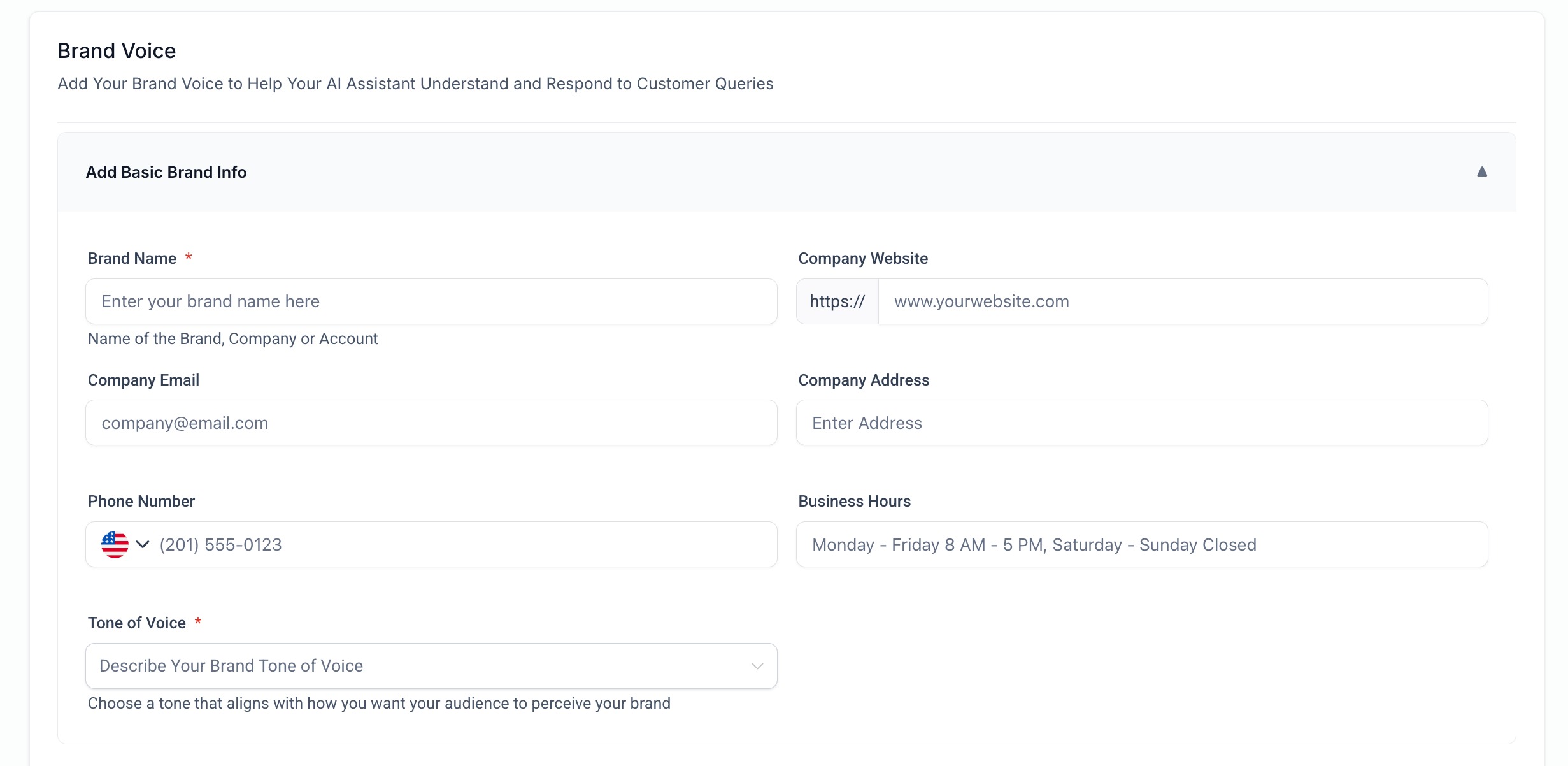Focus the Business Hours input field
Image resolution: width=1568 pixels, height=766 pixels.
pyautogui.click(x=1141, y=545)
